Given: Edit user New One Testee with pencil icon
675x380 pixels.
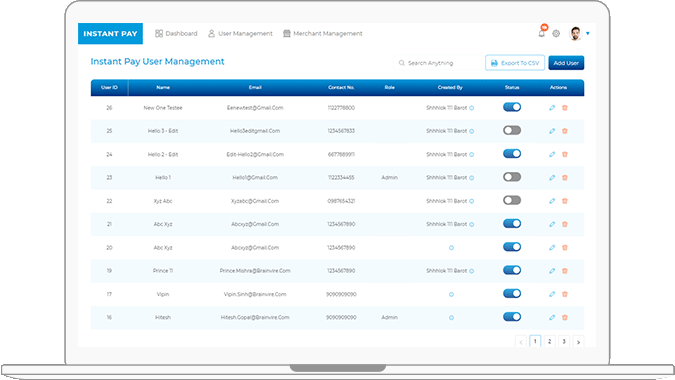Looking at the screenshot, I should point(552,108).
